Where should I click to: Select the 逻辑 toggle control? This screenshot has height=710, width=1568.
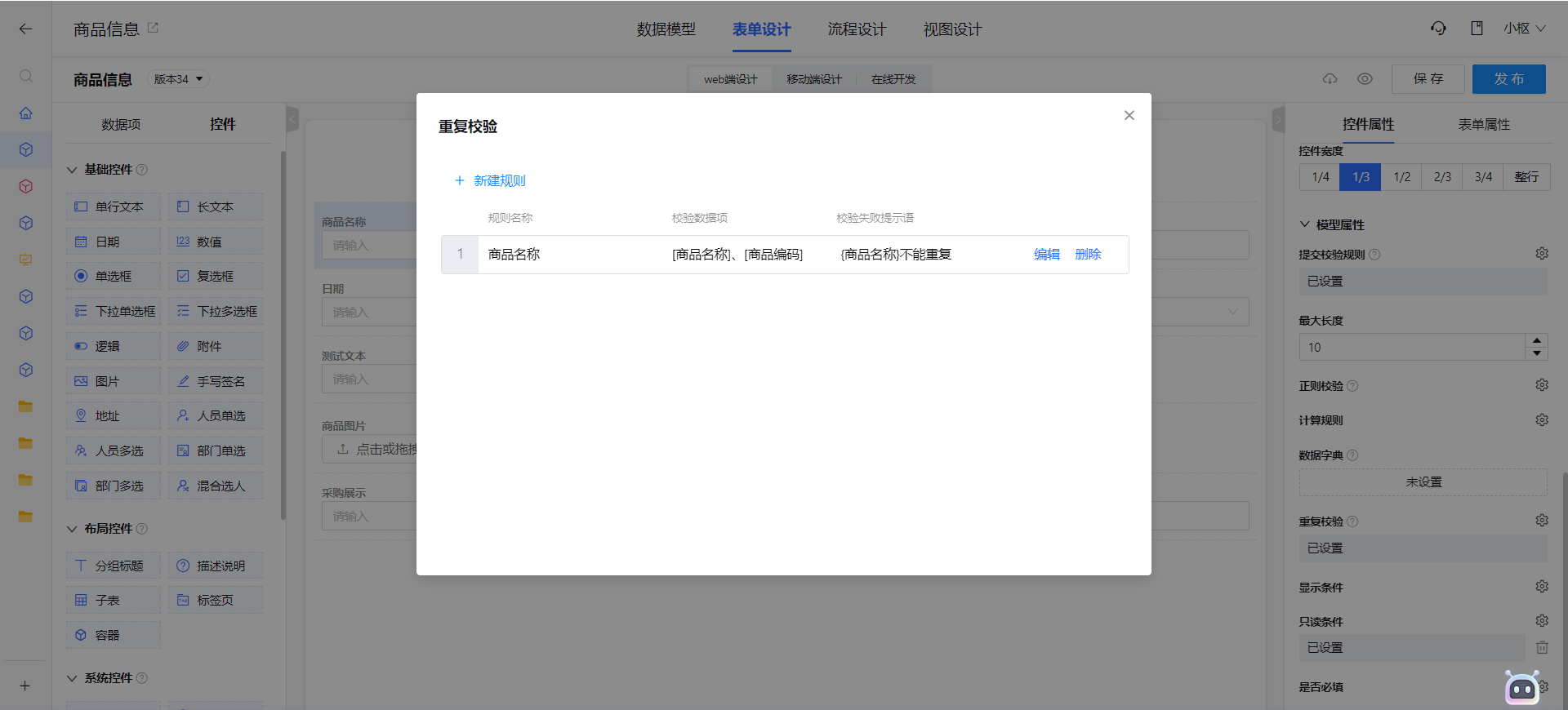point(114,346)
